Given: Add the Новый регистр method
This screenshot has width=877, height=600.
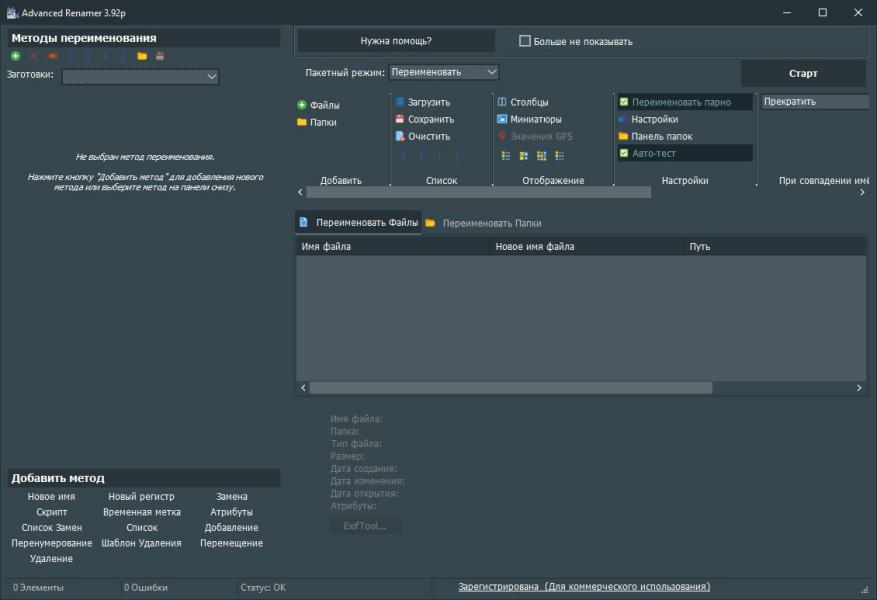Looking at the screenshot, I should click(142, 497).
